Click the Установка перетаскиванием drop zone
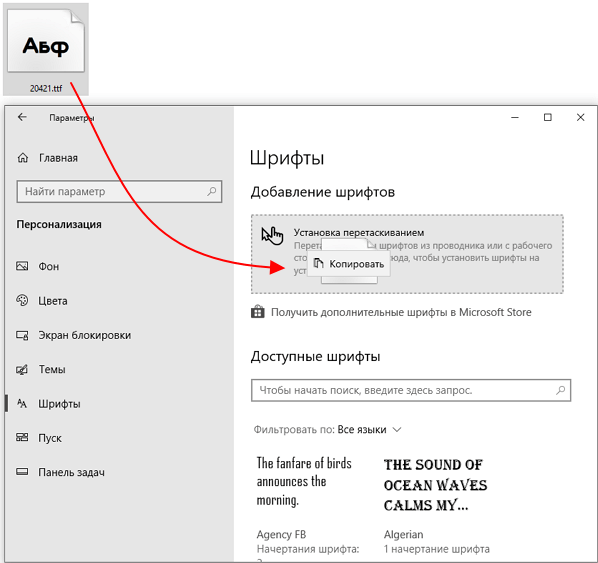 coord(407,254)
